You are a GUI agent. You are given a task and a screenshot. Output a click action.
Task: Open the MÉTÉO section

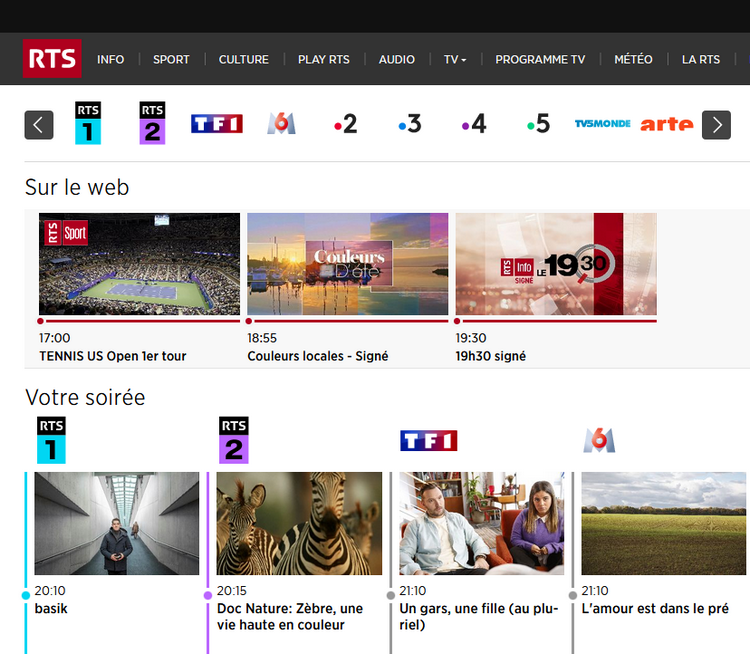(633, 59)
